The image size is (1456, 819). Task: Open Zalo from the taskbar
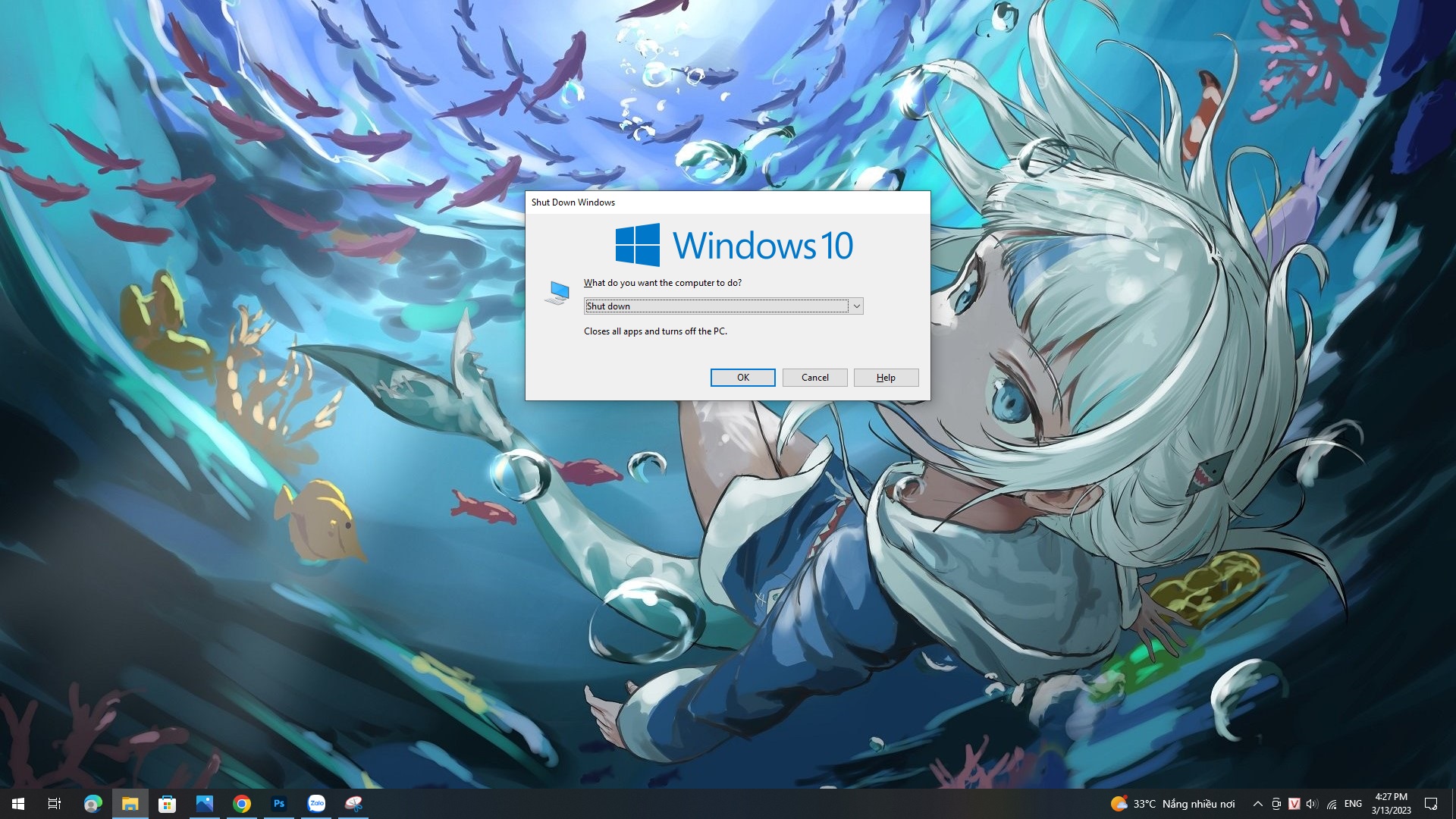coord(316,804)
